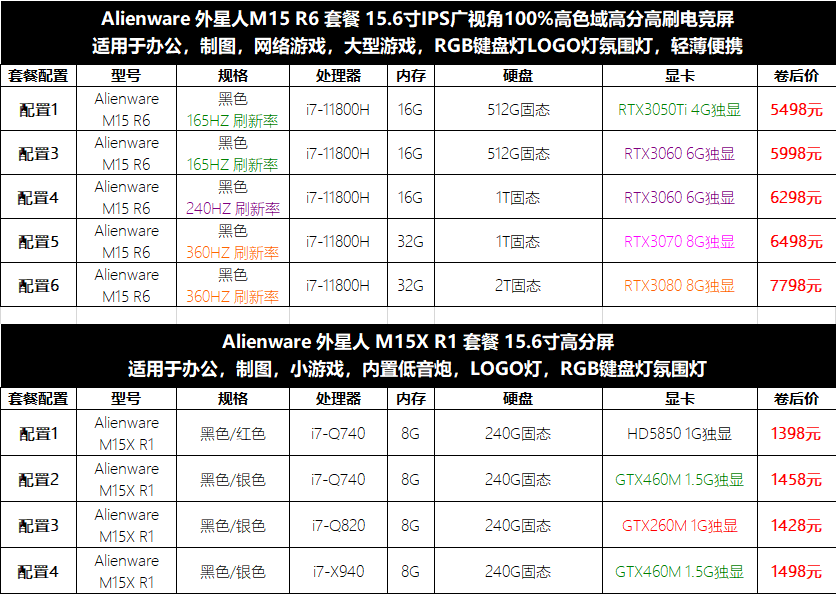The image size is (839, 594).
Task: Select 1T固态 in the RTX3070 row
Action: (518, 241)
